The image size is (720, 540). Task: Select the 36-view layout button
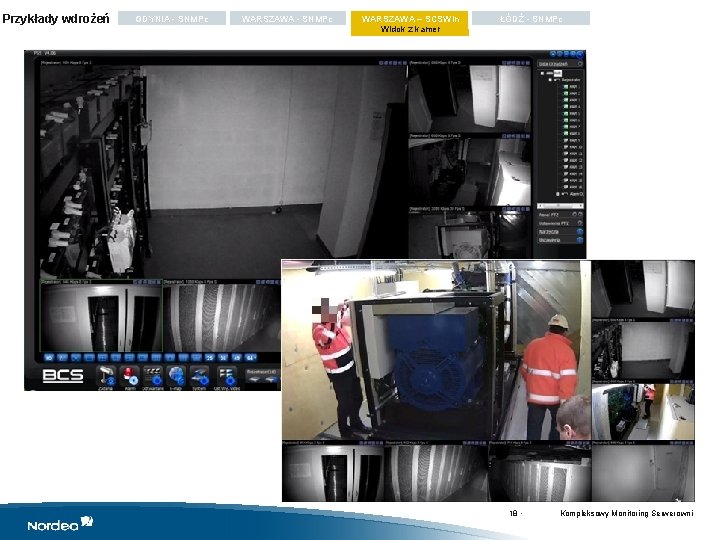pos(223,357)
